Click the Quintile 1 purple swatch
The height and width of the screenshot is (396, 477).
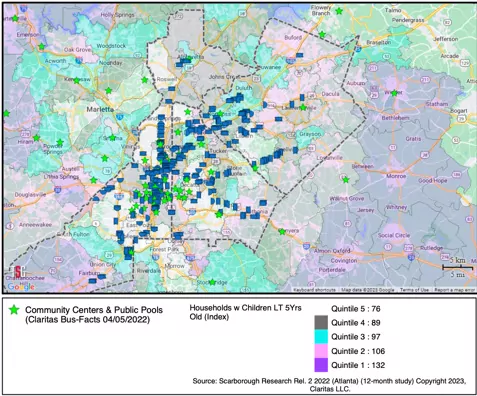click(x=321, y=365)
